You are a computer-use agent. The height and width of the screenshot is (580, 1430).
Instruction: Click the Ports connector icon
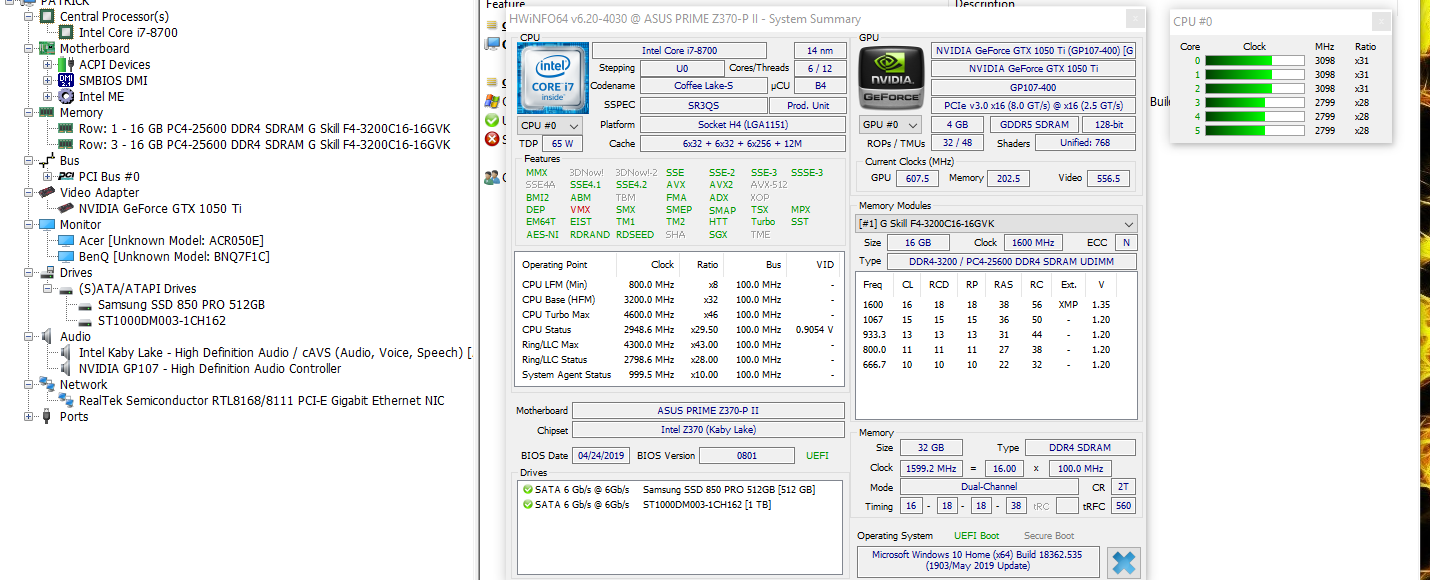(x=47, y=416)
